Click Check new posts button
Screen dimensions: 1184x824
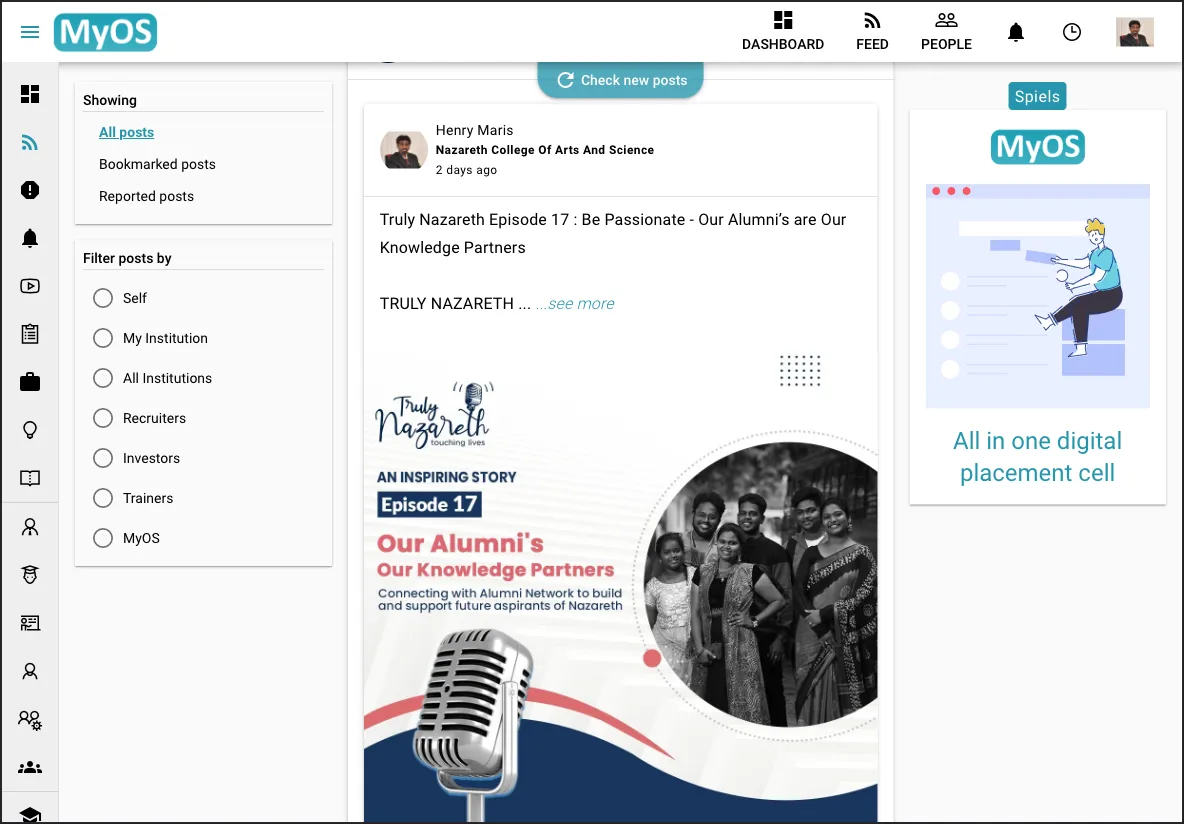click(x=621, y=80)
